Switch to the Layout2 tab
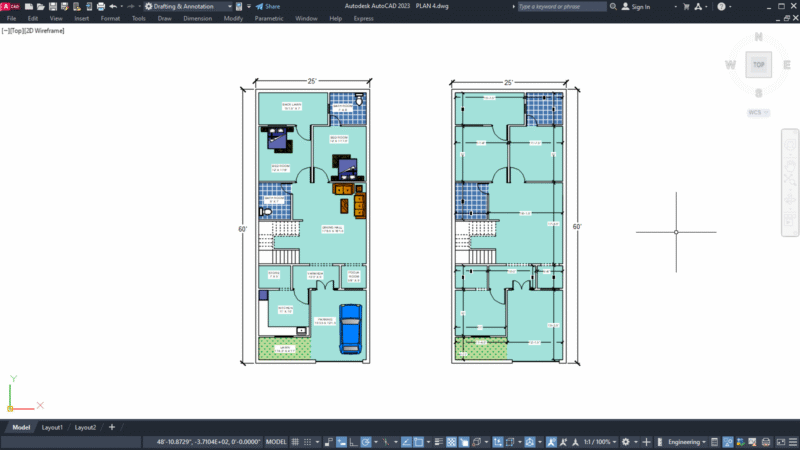 [85, 428]
